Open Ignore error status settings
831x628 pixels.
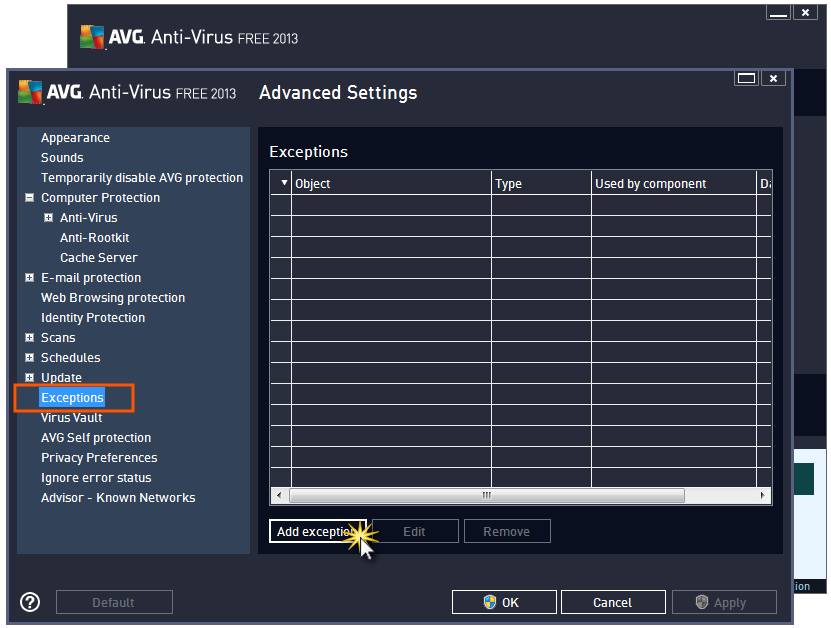click(x=96, y=478)
